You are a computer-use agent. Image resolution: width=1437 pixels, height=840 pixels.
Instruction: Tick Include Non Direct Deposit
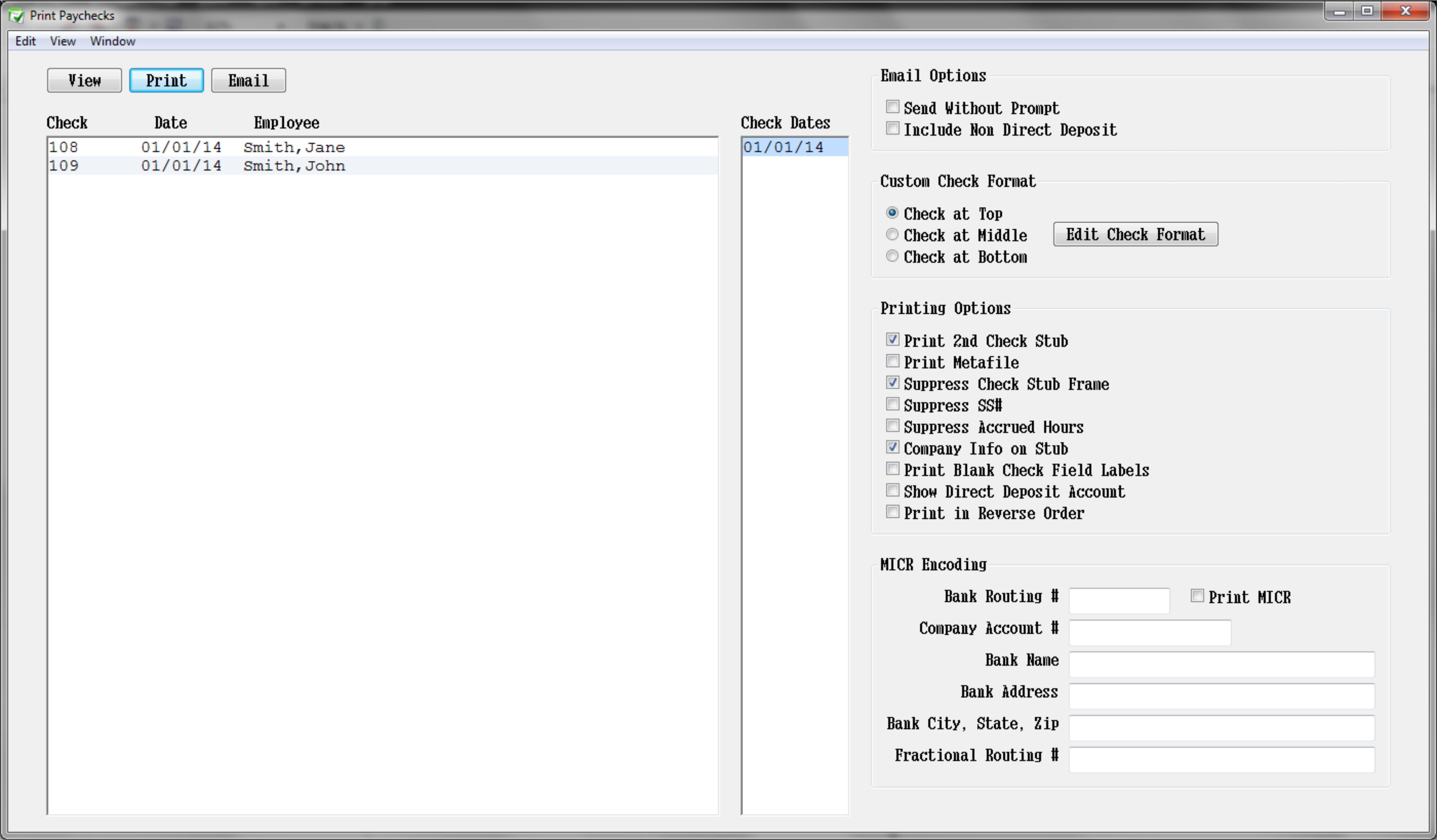(x=892, y=129)
